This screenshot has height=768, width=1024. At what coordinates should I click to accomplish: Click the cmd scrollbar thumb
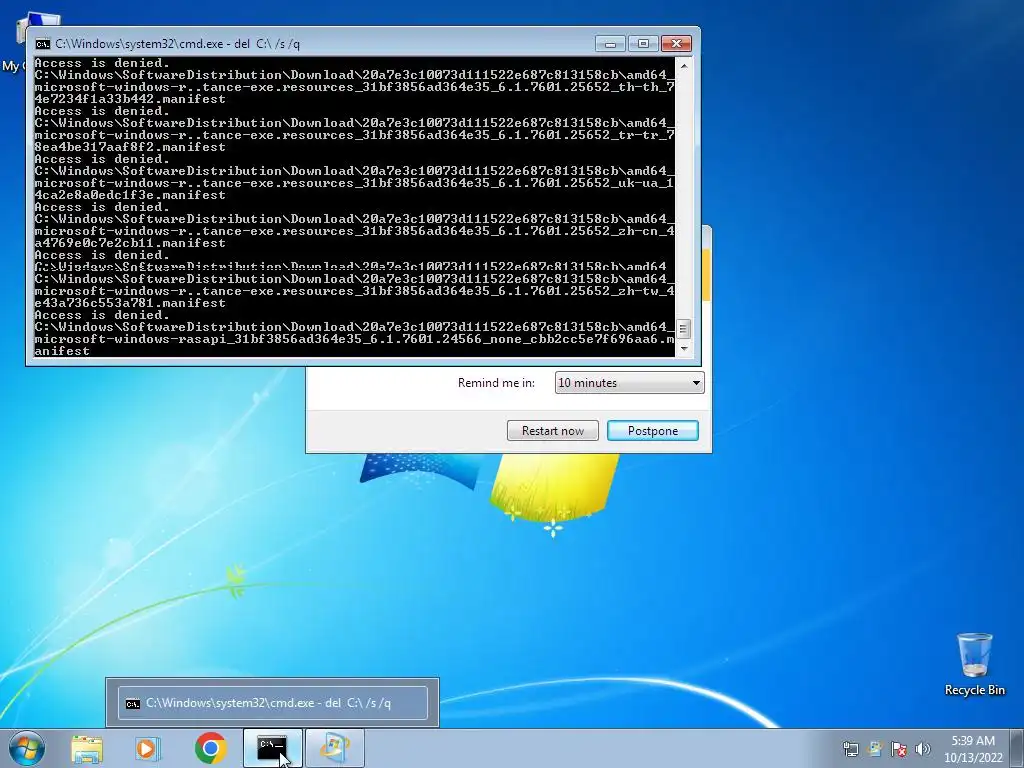683,328
